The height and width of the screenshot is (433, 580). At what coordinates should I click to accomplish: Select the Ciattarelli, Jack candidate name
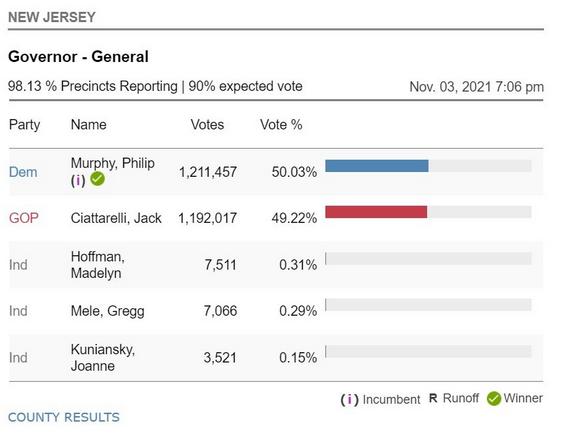click(116, 218)
